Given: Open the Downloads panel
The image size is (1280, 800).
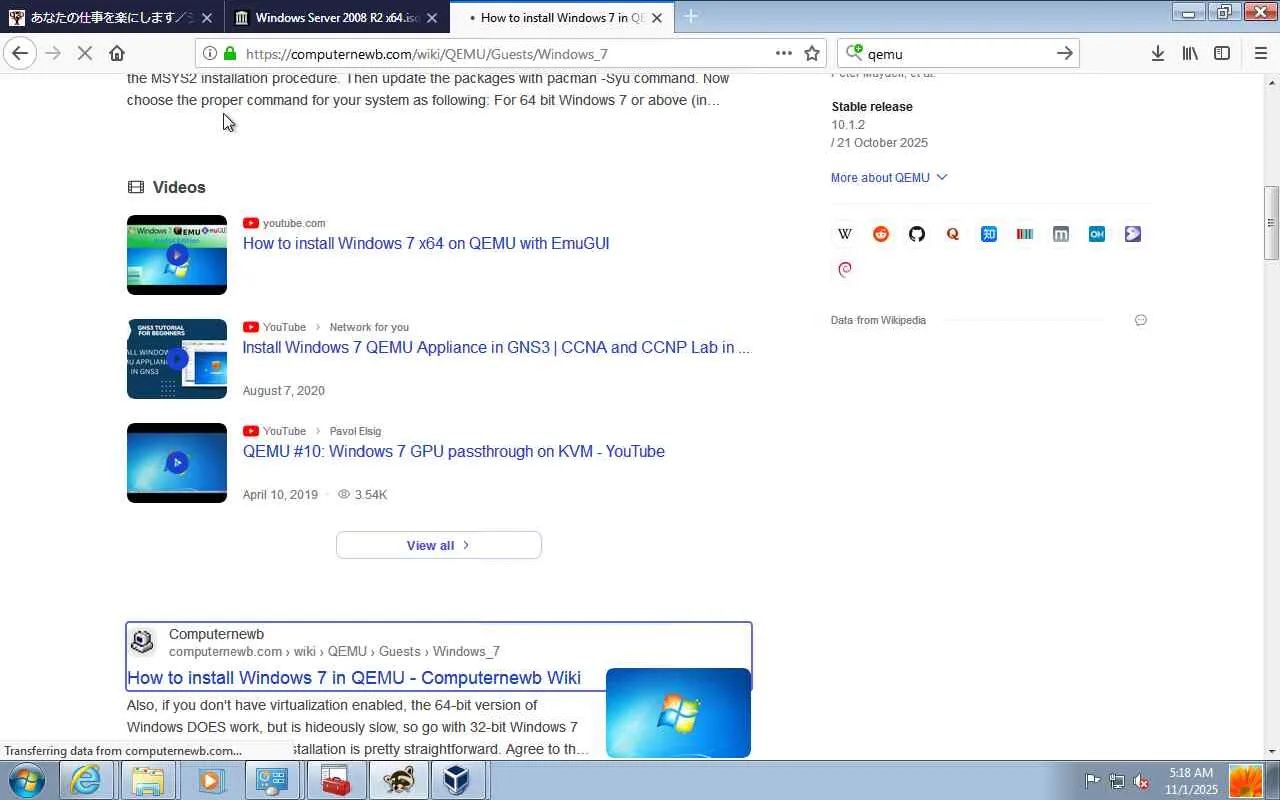Looking at the screenshot, I should 1157,53.
